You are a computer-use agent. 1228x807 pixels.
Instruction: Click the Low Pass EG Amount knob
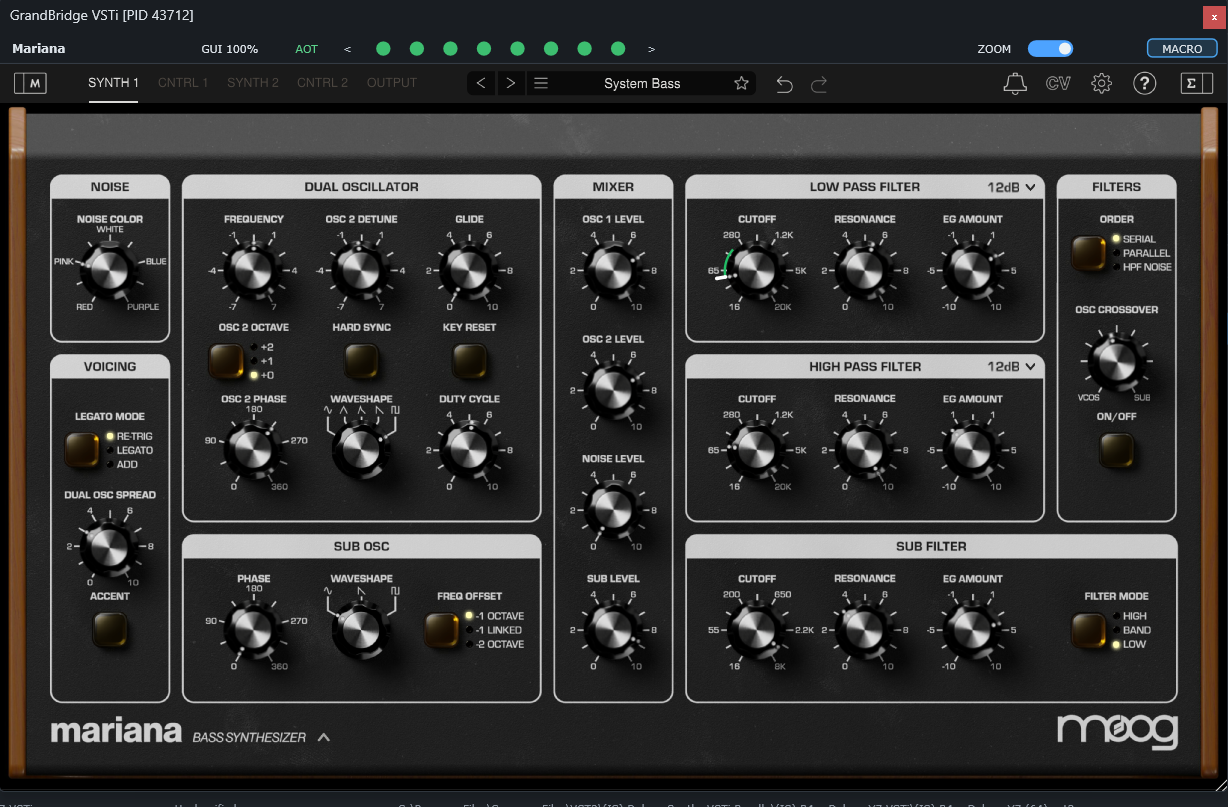pos(973,270)
